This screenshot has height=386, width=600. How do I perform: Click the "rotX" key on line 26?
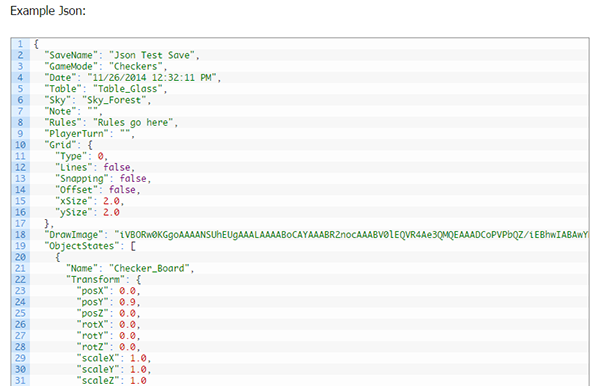(93, 324)
